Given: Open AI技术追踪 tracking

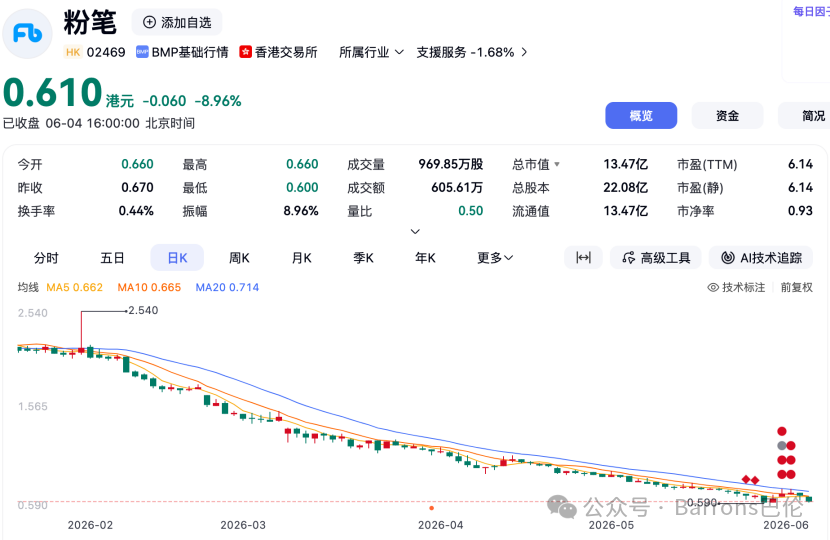Looking at the screenshot, I should (x=761, y=258).
